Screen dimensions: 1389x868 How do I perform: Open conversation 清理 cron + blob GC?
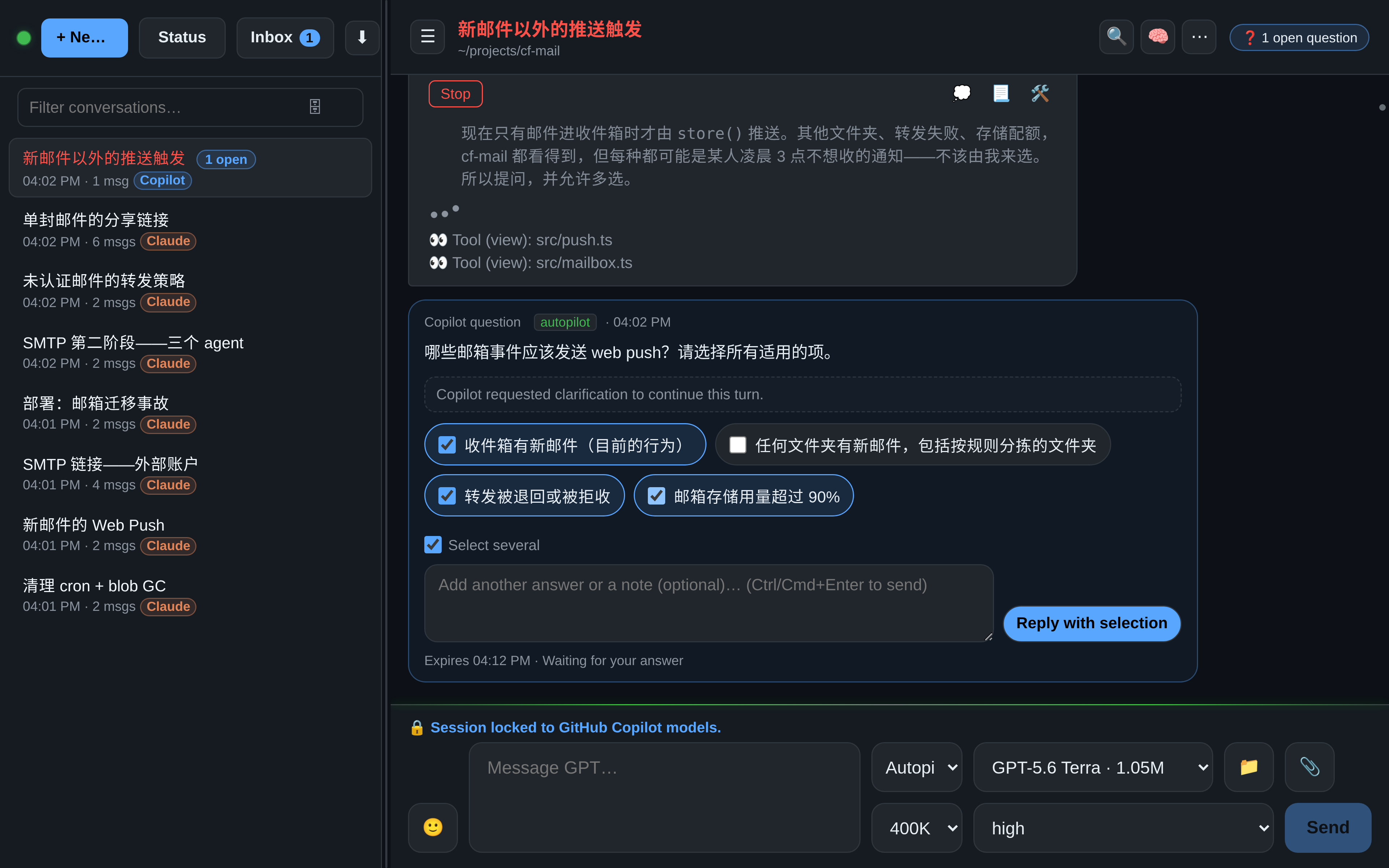click(190, 595)
